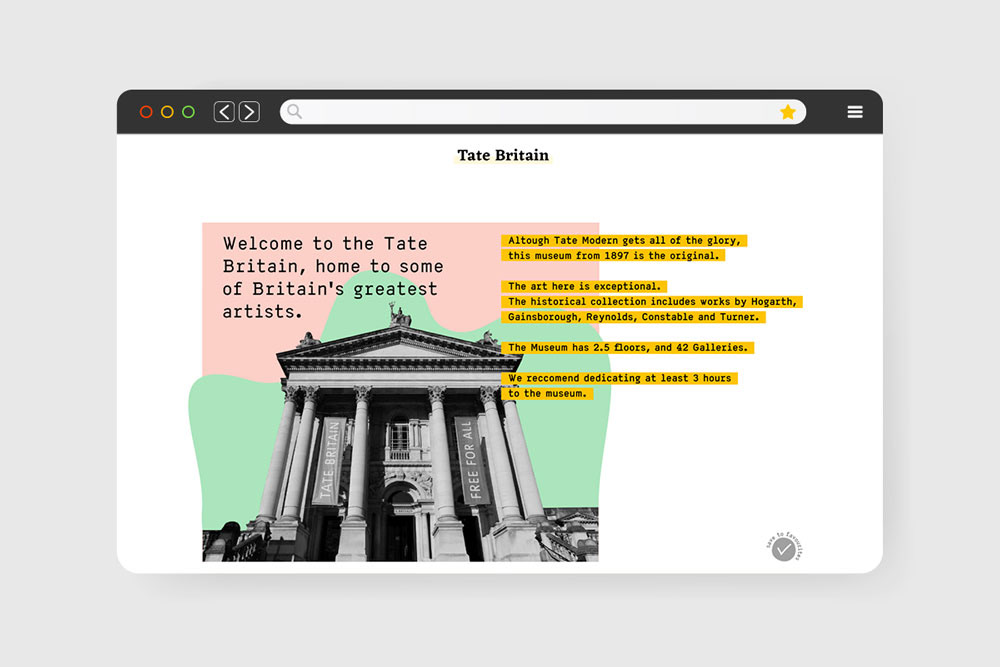Click 'We reccomend dedicating at least 3 hours'

(619, 378)
